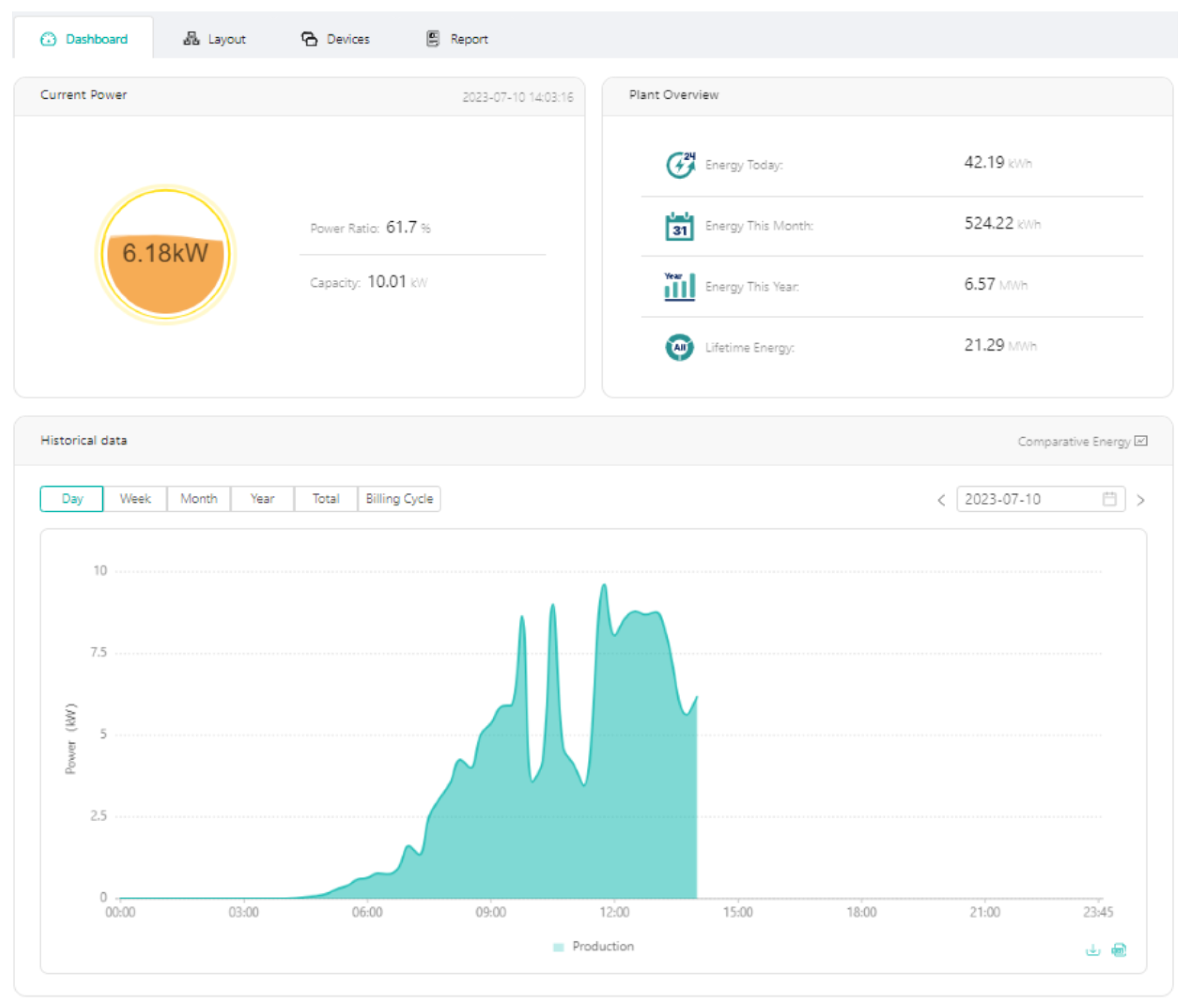Click the Lifetime Energy All icon
The width and height of the screenshot is (1190, 1008).
679,347
